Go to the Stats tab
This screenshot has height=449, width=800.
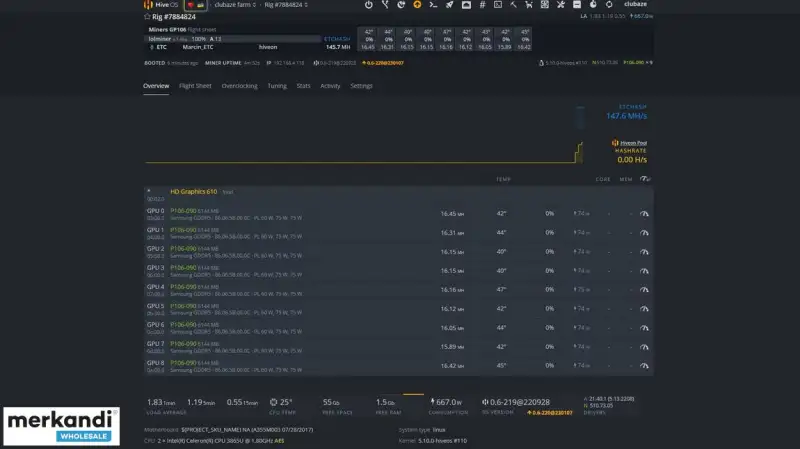tap(303, 86)
